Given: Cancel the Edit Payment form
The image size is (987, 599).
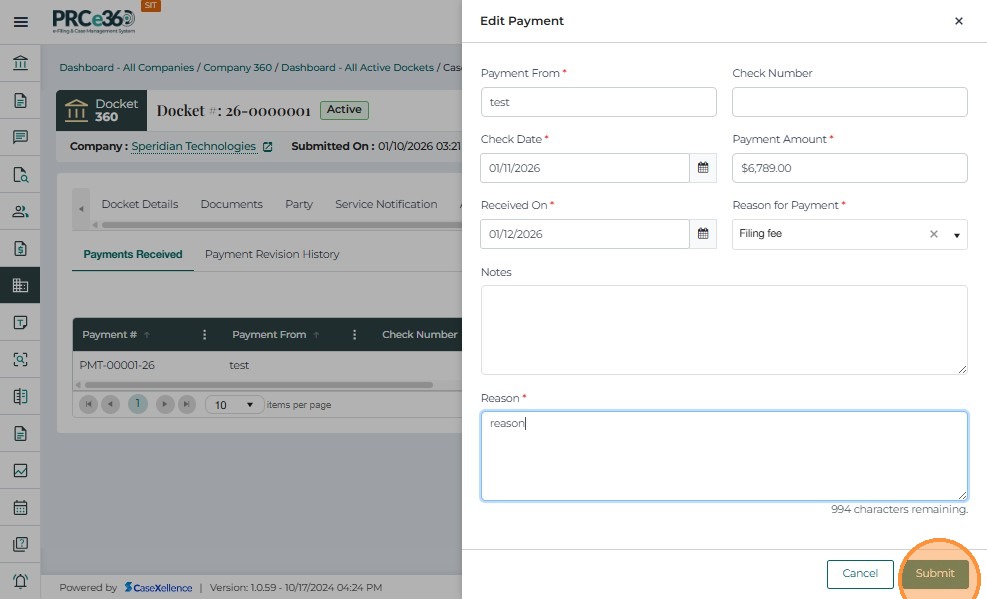Looking at the screenshot, I should click(x=860, y=573).
